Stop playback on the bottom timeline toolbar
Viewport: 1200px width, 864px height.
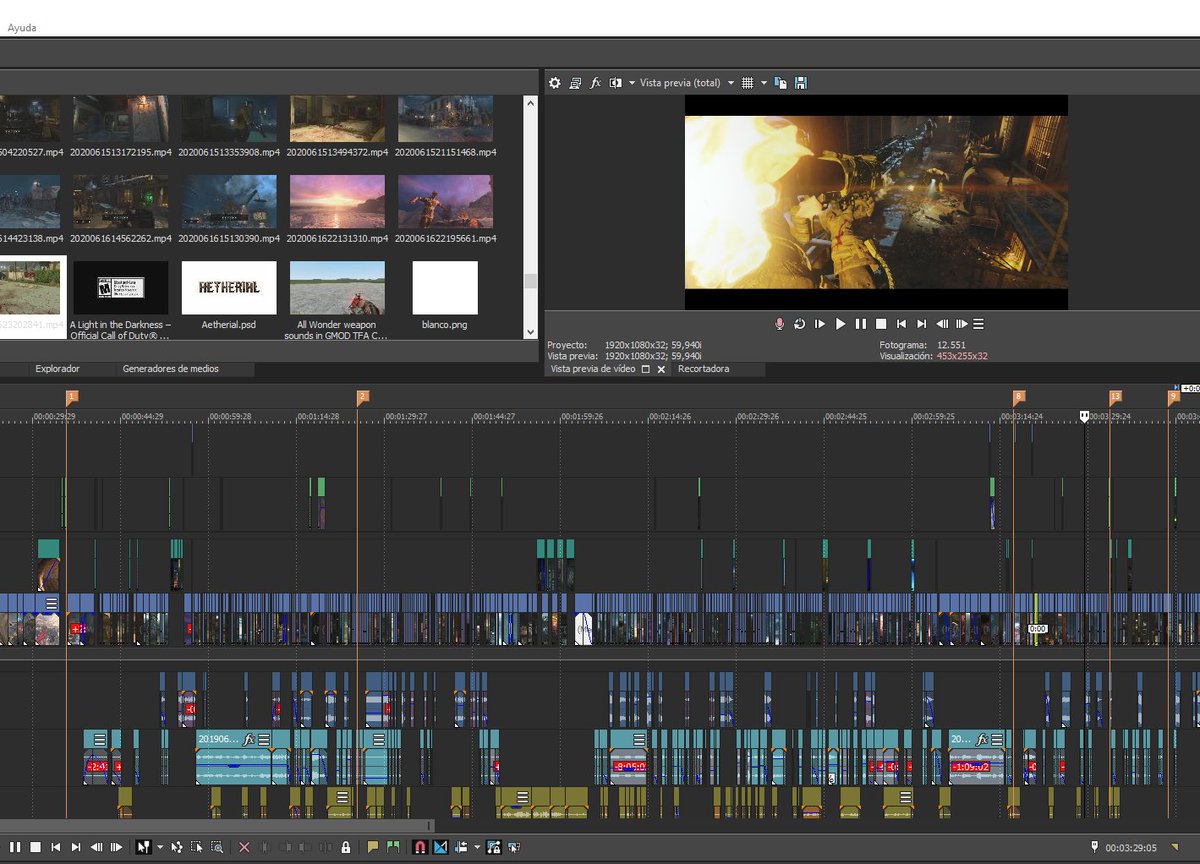(35, 847)
